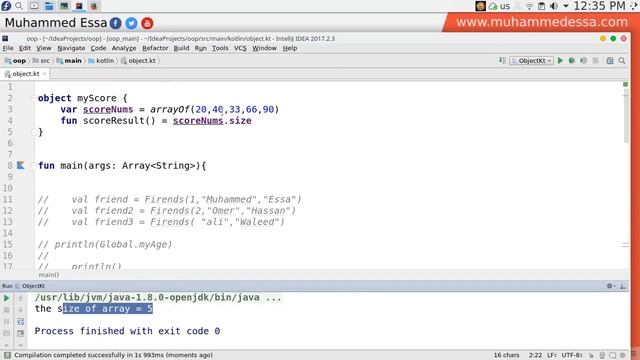
Task: Click the Stop icon in Run panel
Action: pos(7,310)
